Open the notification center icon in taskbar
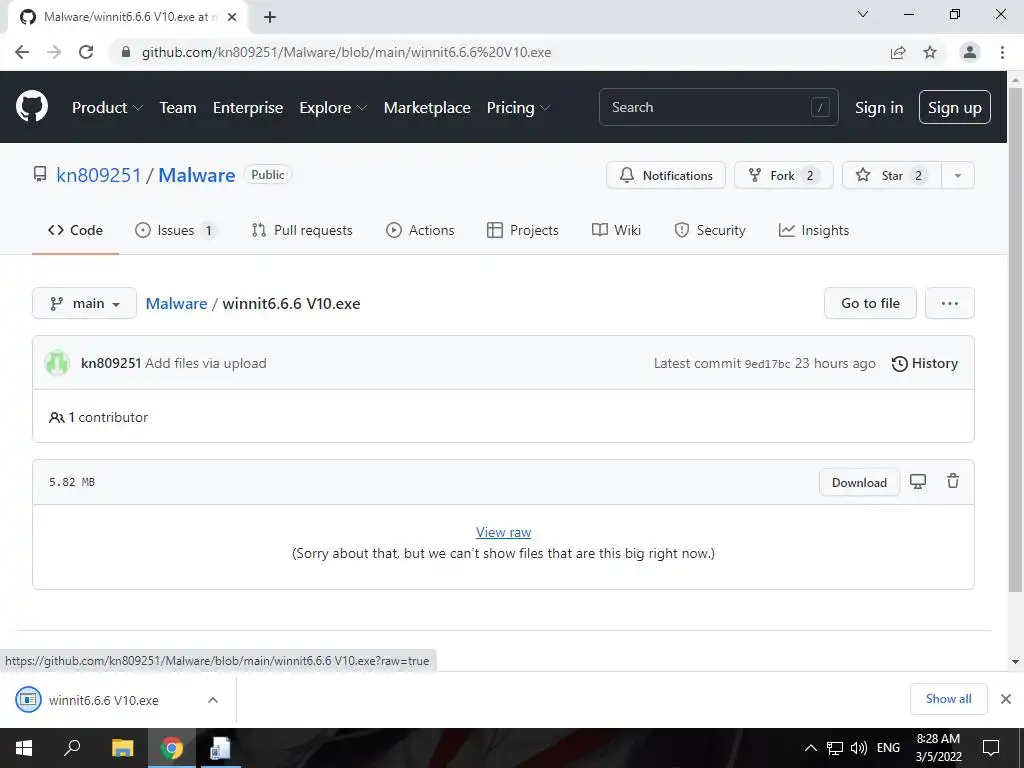 pos(991,748)
